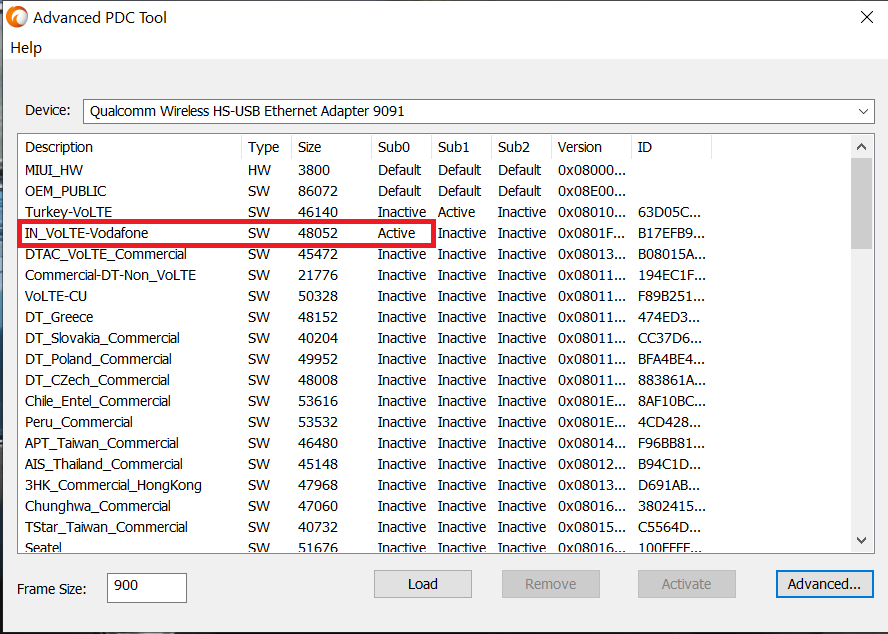Select the DT_Poland_Commercial row

click(x=365, y=359)
